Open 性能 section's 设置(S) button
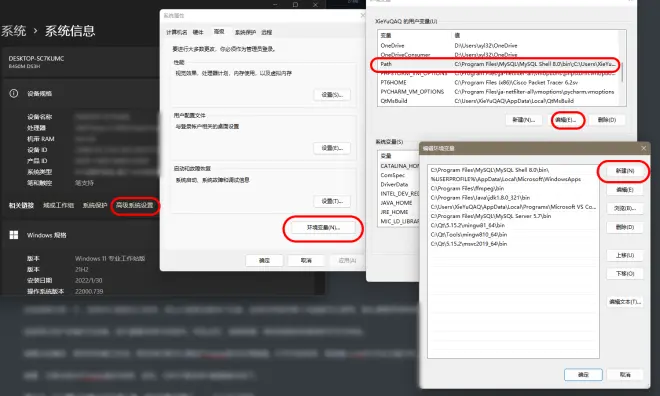 (332, 95)
